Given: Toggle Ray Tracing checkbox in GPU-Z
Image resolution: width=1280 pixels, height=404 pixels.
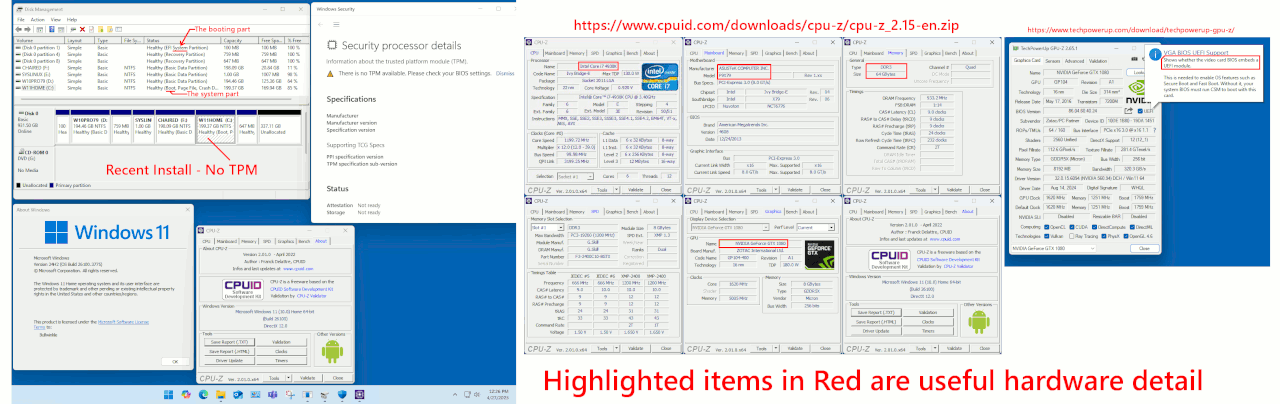Looking at the screenshot, I should pos(1072,236).
